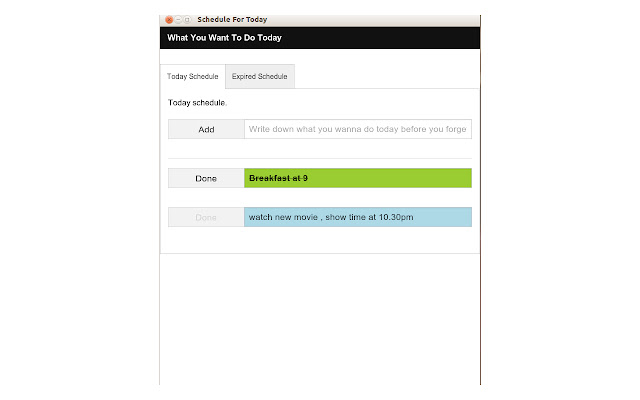The height and width of the screenshot is (400, 640).
Task: Click the empty area below the schedule panel
Action: tap(320, 318)
